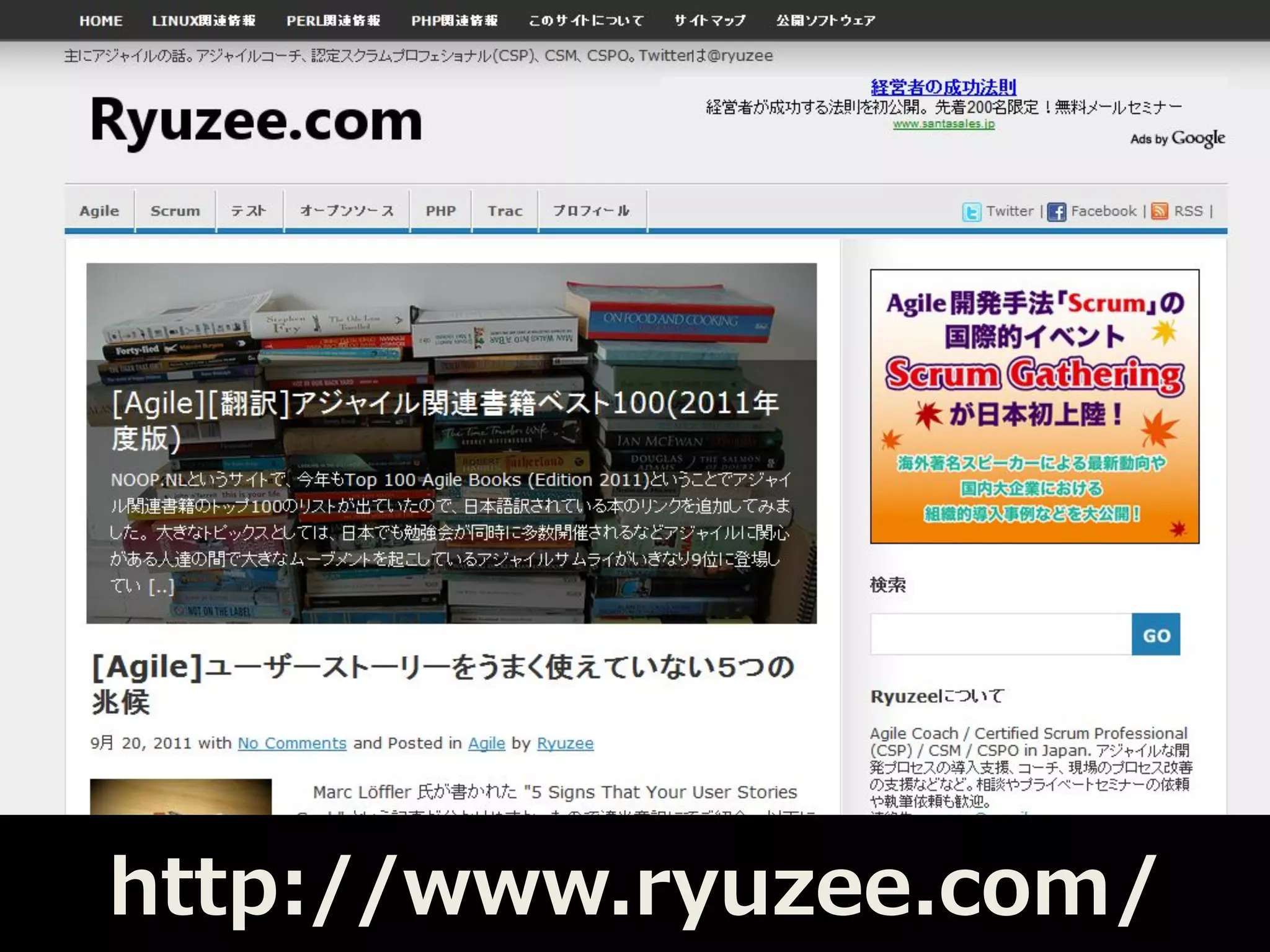Open the LINUX関連情報 menu item
The image size is (1270, 952).
[203, 20]
